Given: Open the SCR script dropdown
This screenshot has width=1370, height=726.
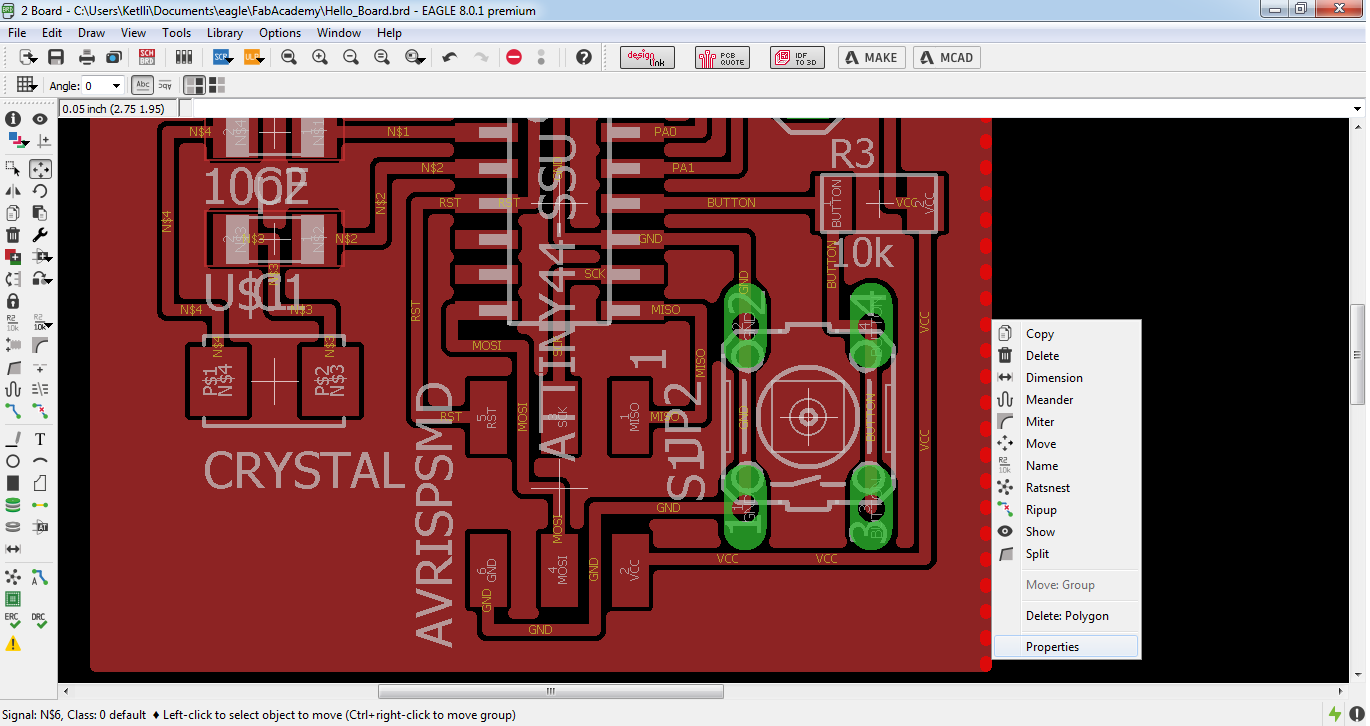Looking at the screenshot, I should [x=224, y=57].
